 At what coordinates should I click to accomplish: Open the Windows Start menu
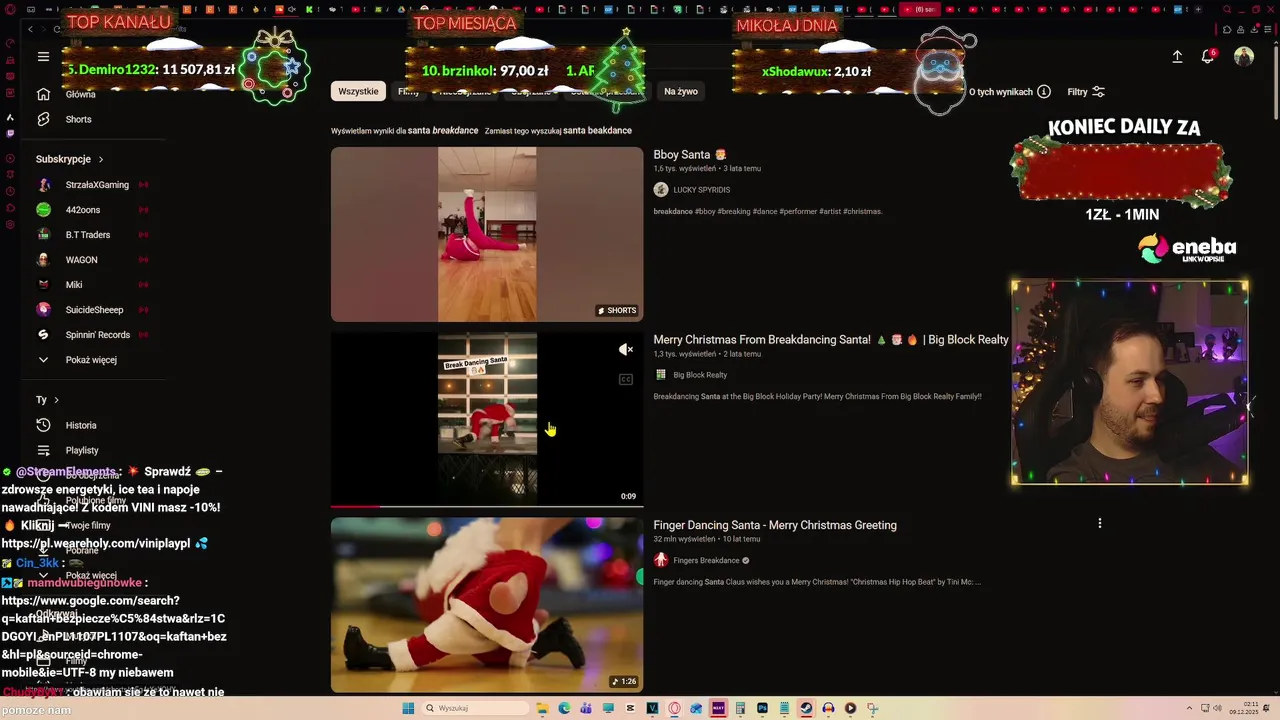[x=408, y=708]
